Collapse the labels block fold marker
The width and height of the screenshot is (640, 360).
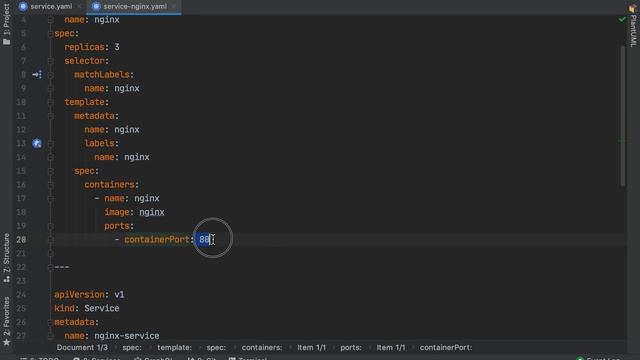click(x=50, y=143)
